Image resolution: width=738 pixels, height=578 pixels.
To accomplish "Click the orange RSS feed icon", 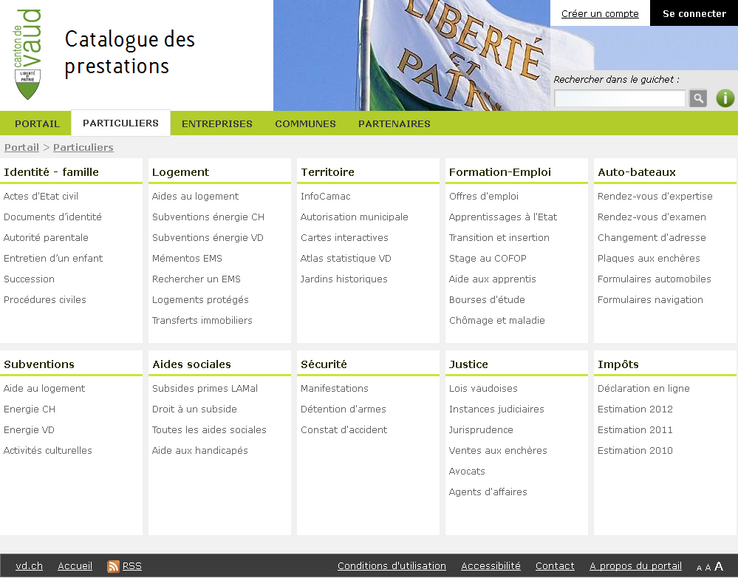I will click(x=113, y=566).
